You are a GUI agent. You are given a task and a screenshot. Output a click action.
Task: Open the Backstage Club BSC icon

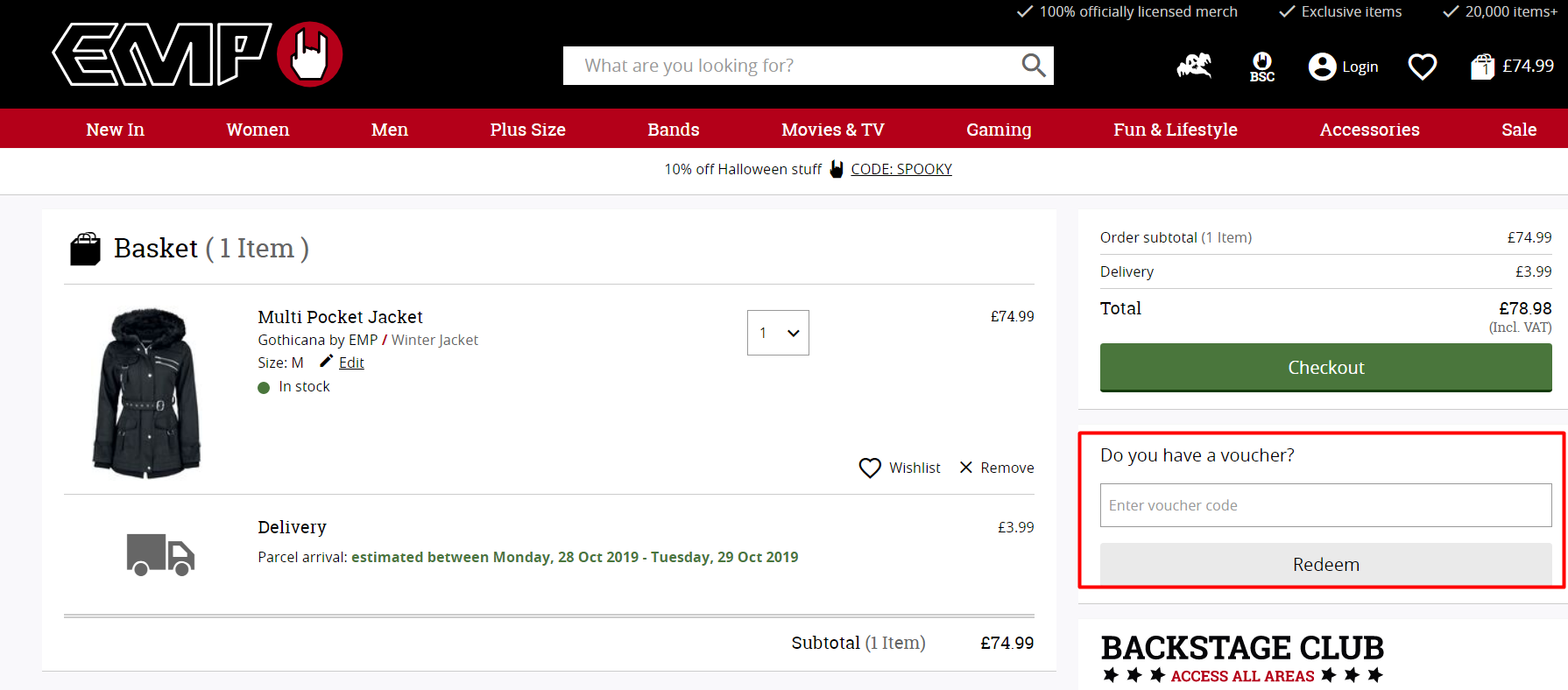pyautogui.click(x=1261, y=67)
